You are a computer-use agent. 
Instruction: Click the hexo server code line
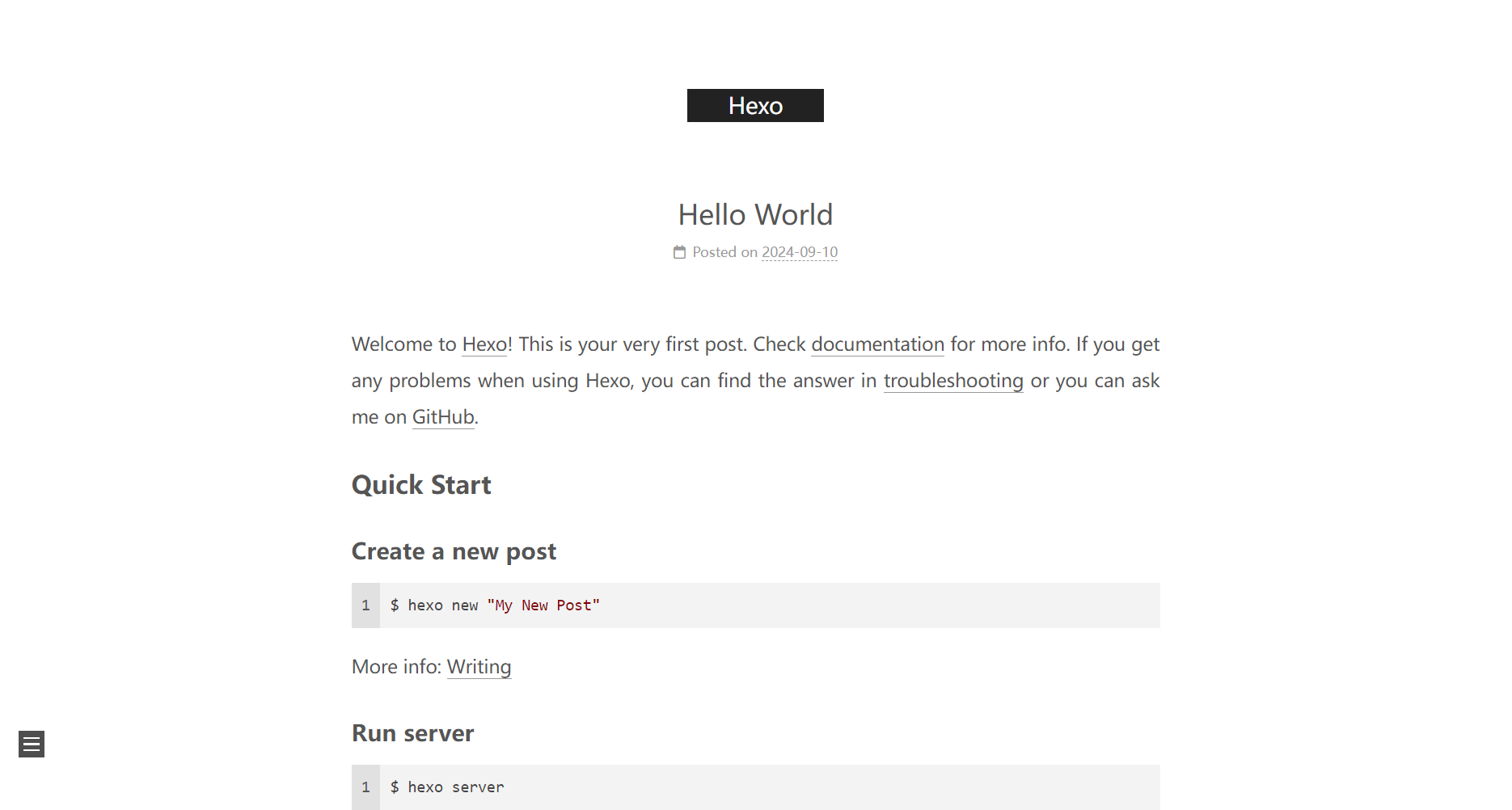coord(447,787)
